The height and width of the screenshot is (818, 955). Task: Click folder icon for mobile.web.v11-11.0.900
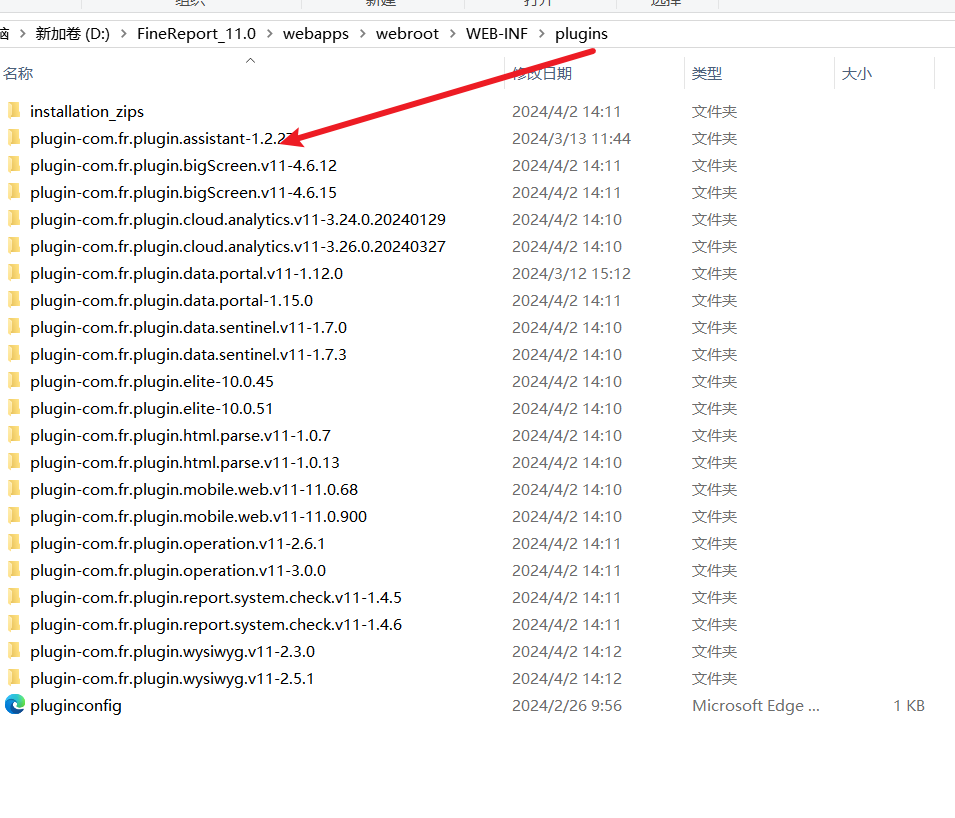(x=14, y=516)
